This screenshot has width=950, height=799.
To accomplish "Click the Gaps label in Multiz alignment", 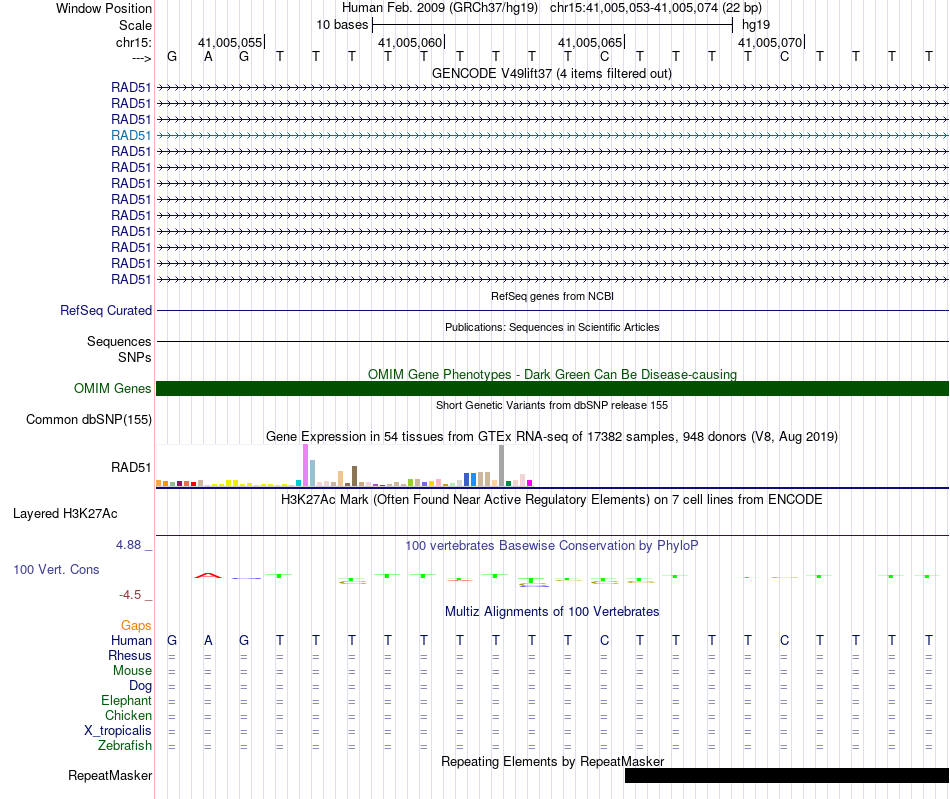I will 136,625.
